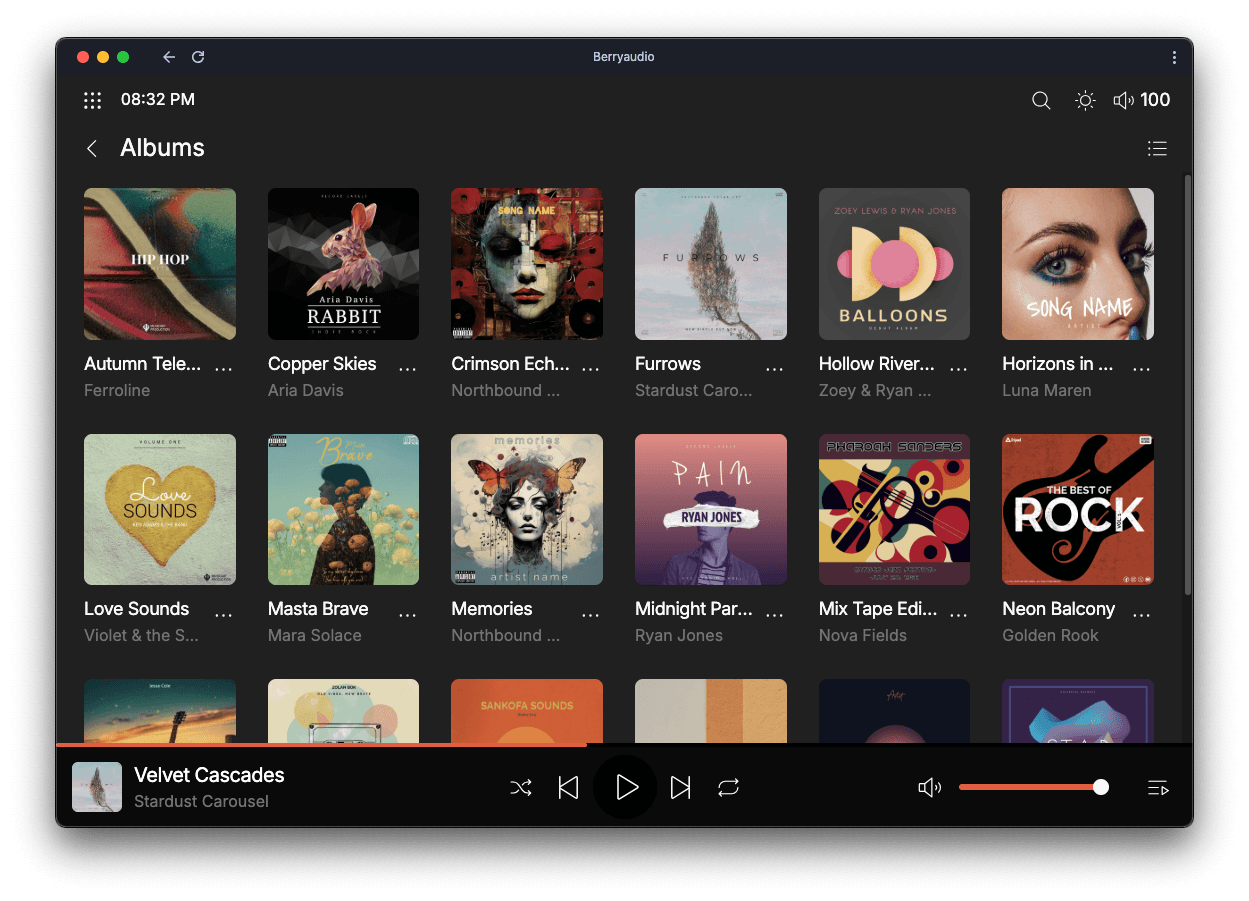Open the Neon Balcony three-dot menu
This screenshot has width=1249, height=901.
click(x=1142, y=613)
